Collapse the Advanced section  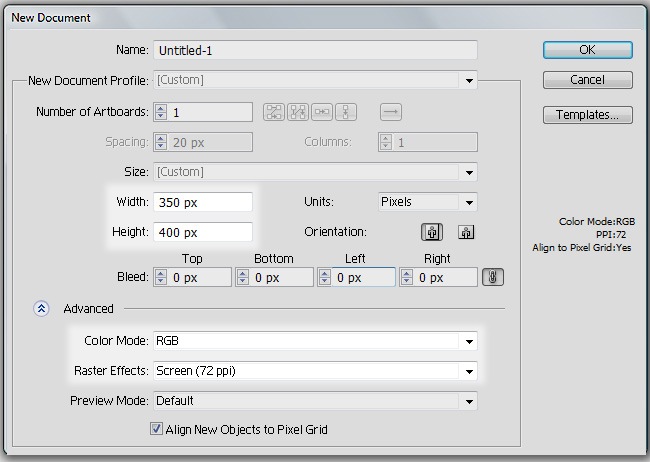click(x=42, y=309)
